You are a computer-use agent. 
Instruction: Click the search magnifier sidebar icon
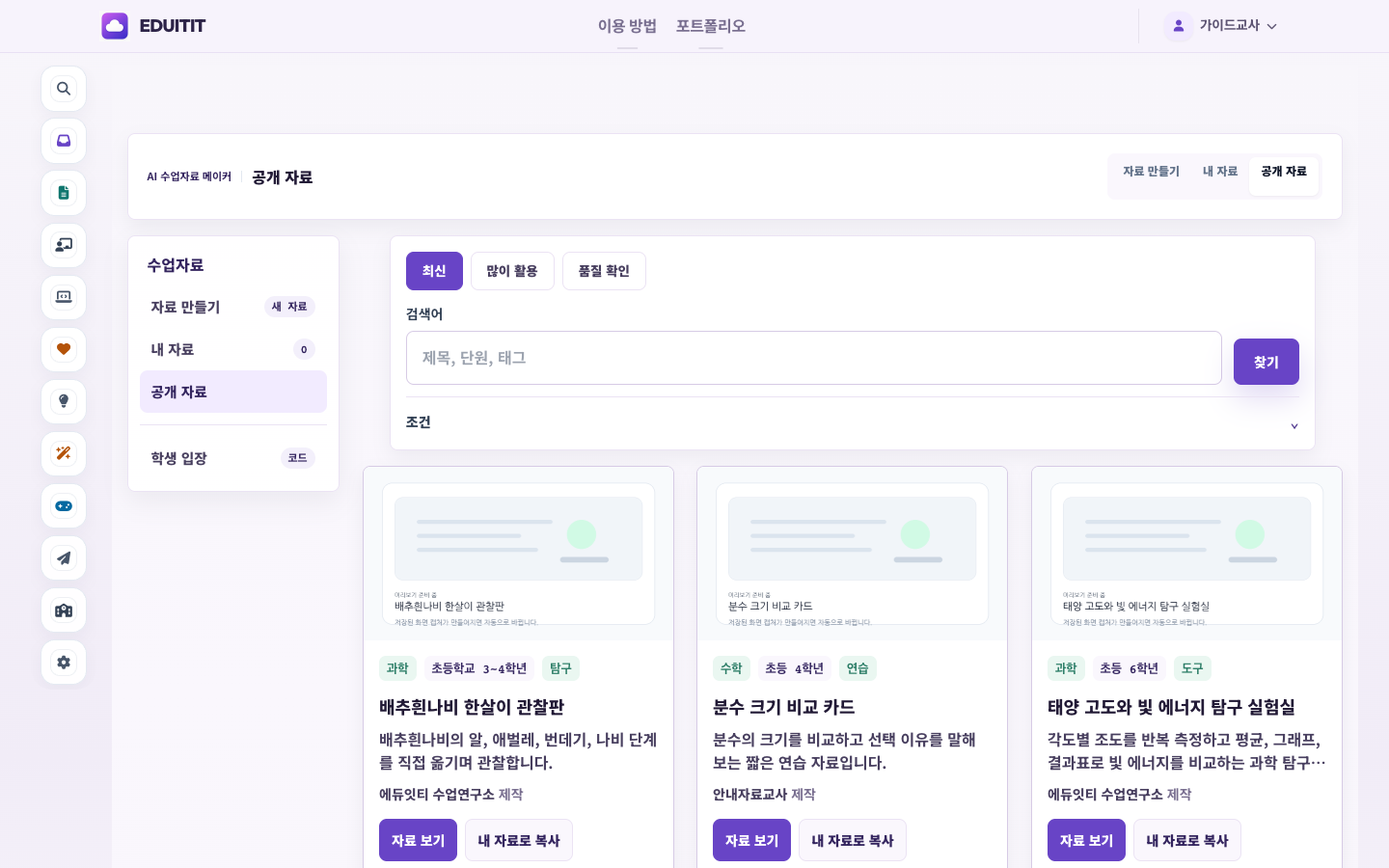coord(64,89)
